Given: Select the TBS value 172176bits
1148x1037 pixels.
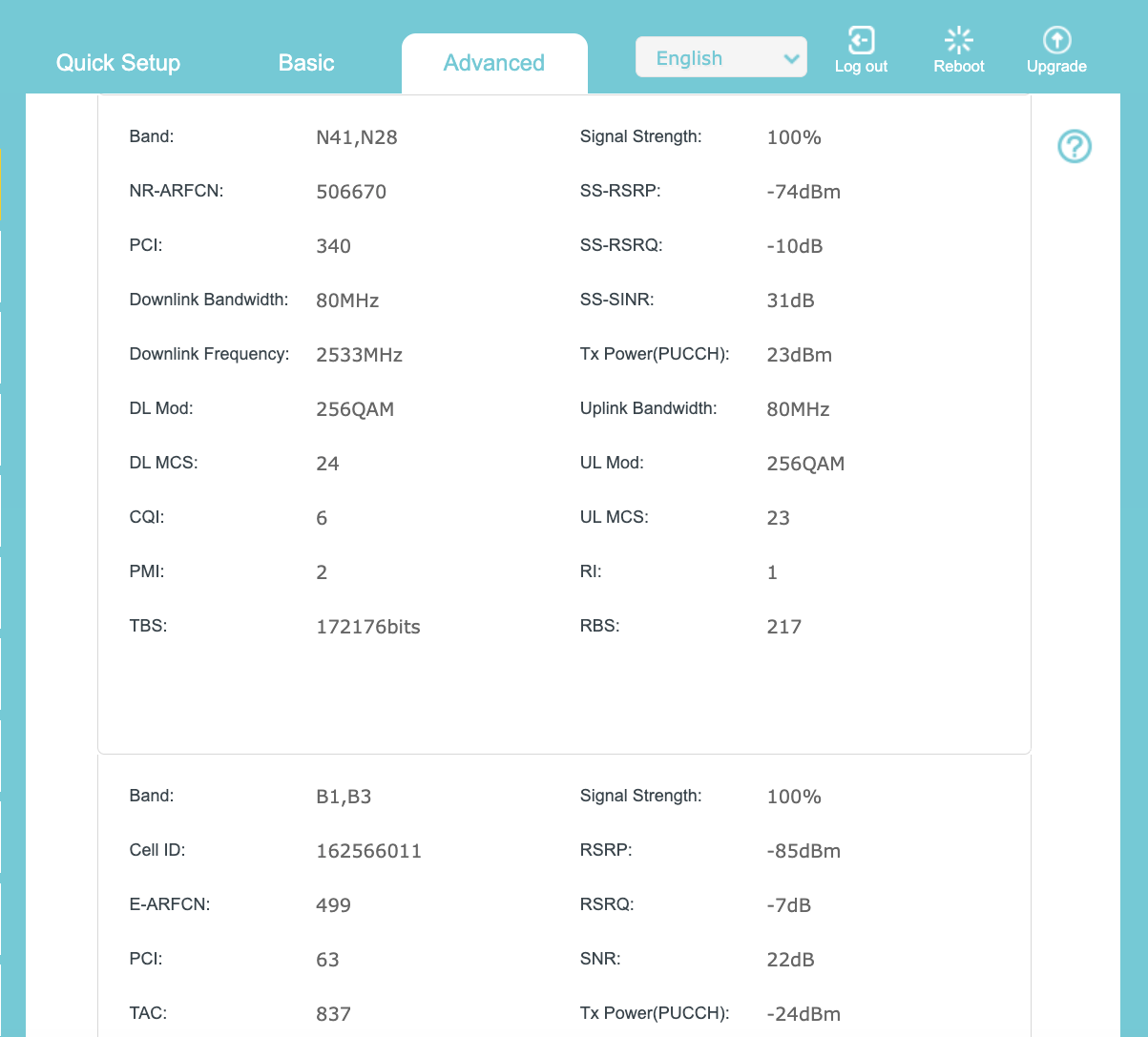Looking at the screenshot, I should (x=367, y=627).
